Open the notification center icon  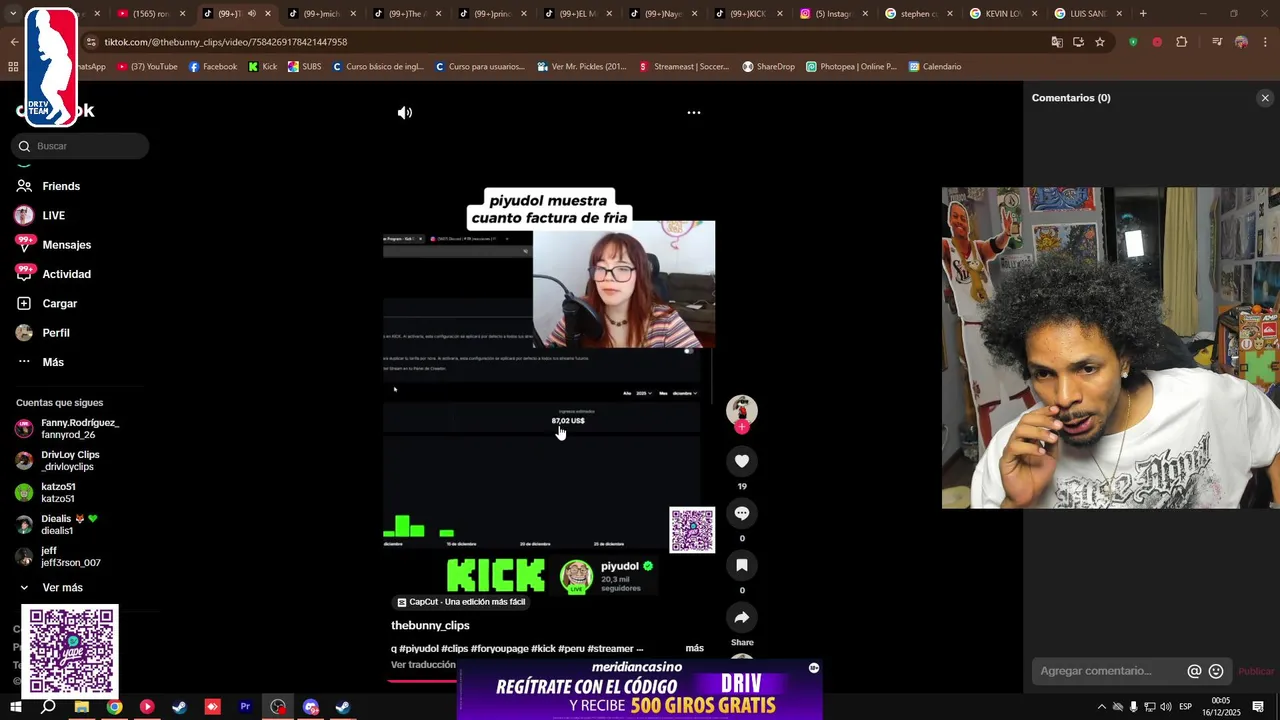click(1258, 707)
